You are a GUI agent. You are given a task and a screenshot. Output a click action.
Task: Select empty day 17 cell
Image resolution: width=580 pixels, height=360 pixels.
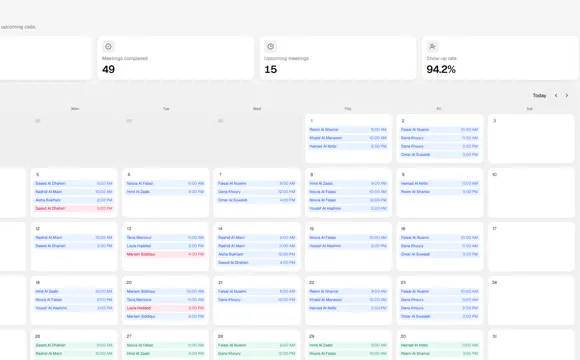tap(531, 246)
